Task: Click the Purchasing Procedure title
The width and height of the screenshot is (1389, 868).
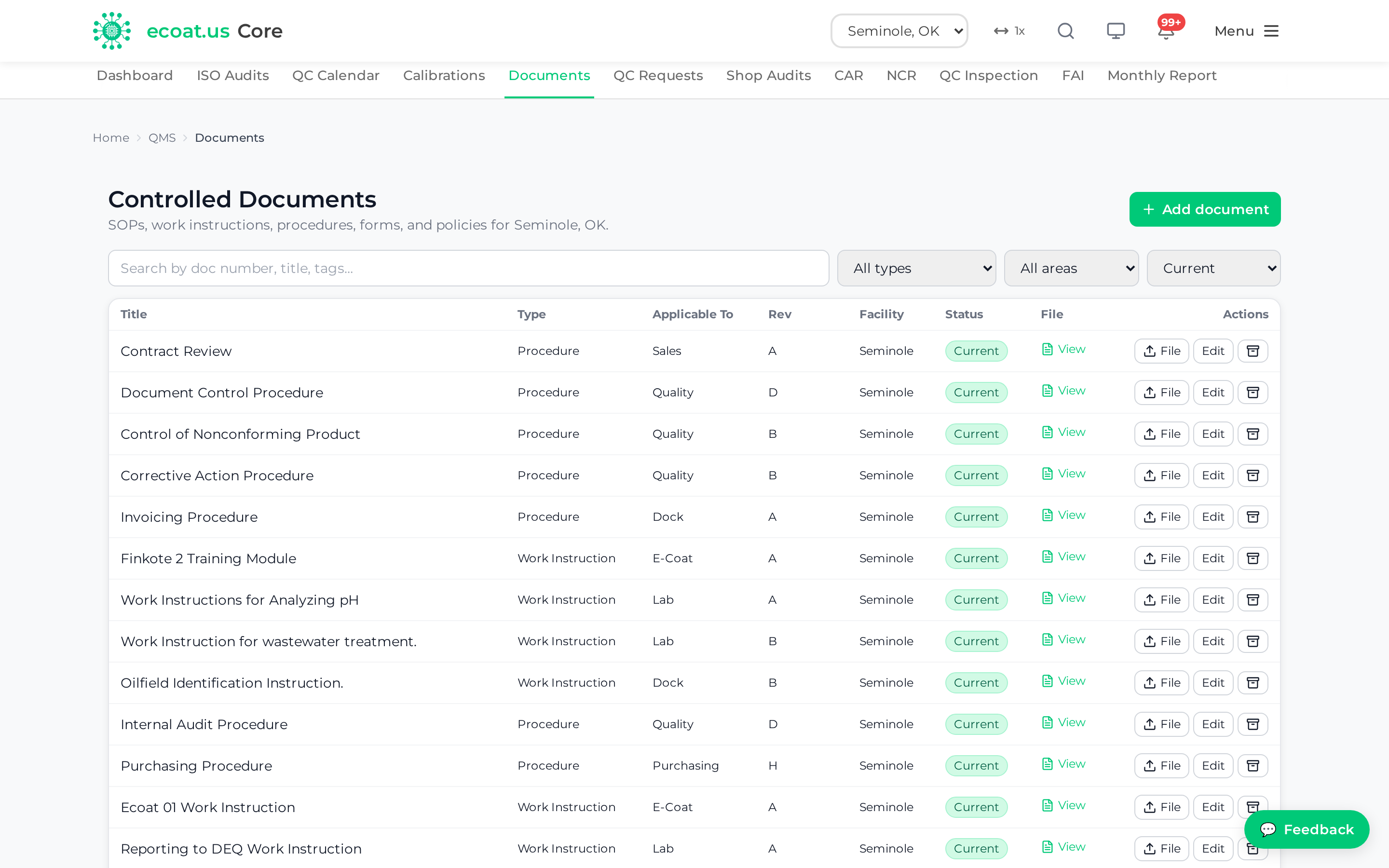Action: [196, 766]
